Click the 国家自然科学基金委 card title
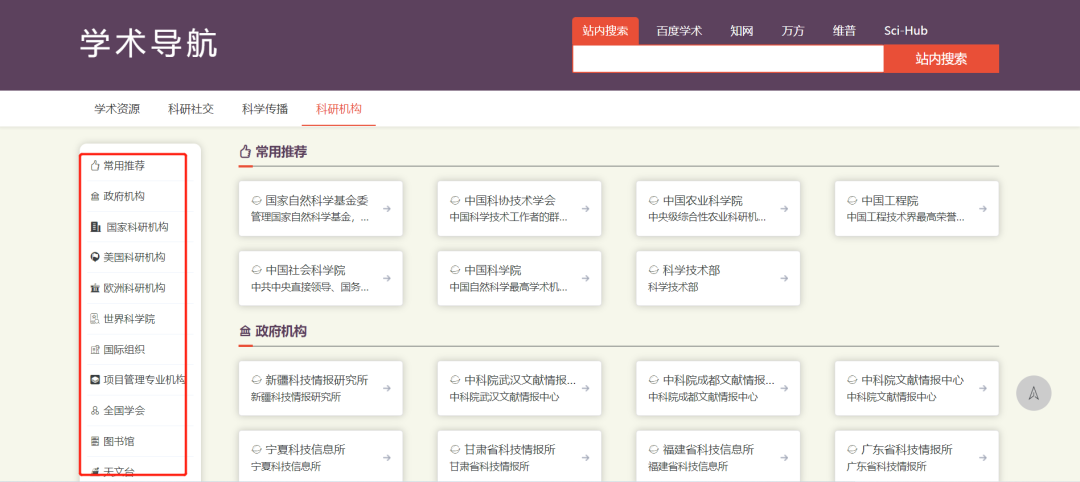This screenshot has width=1080, height=482. point(317,201)
